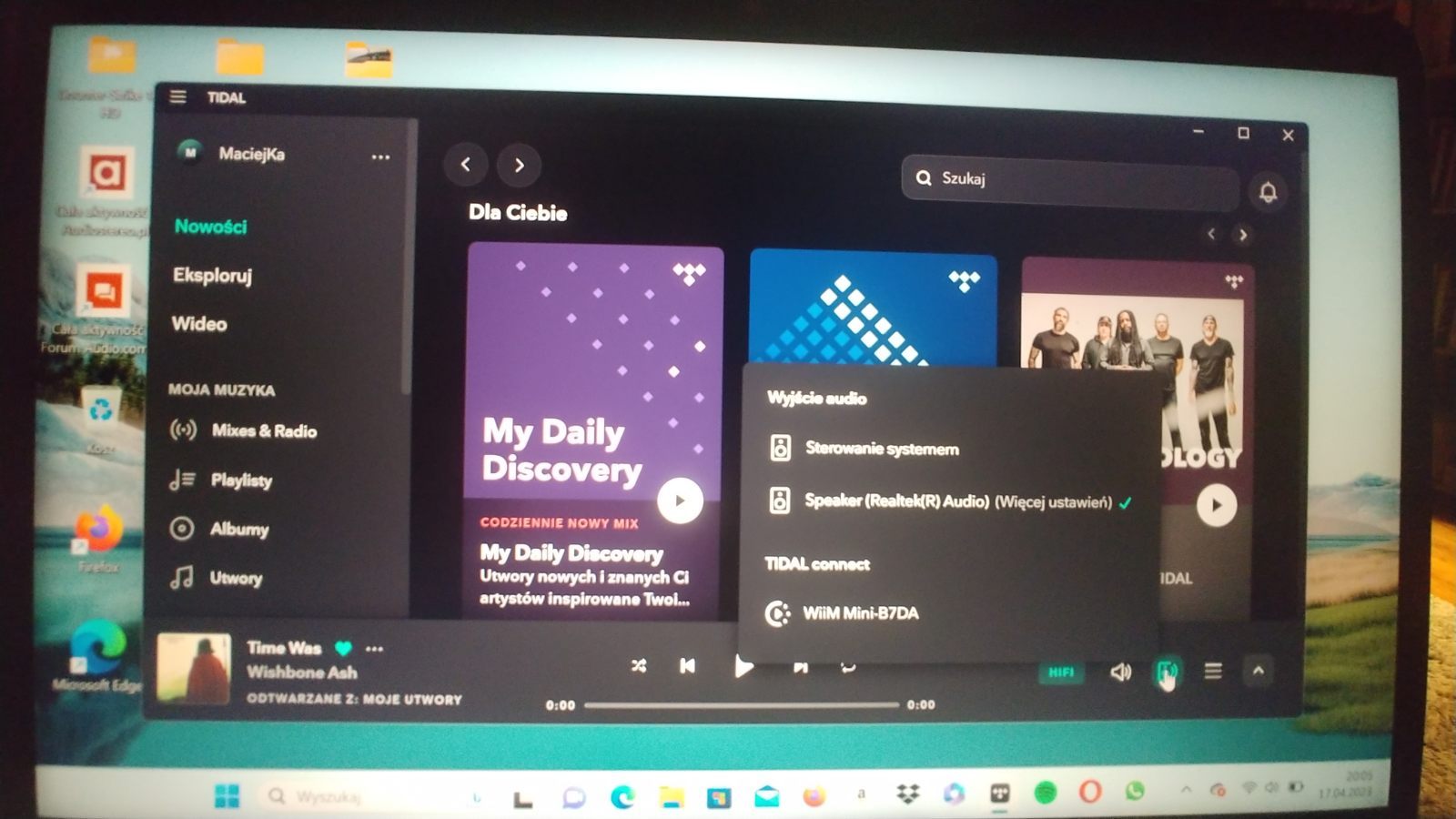Open Microsoft Edge desktop shortcut
The width and height of the screenshot is (1456, 819).
(96, 655)
